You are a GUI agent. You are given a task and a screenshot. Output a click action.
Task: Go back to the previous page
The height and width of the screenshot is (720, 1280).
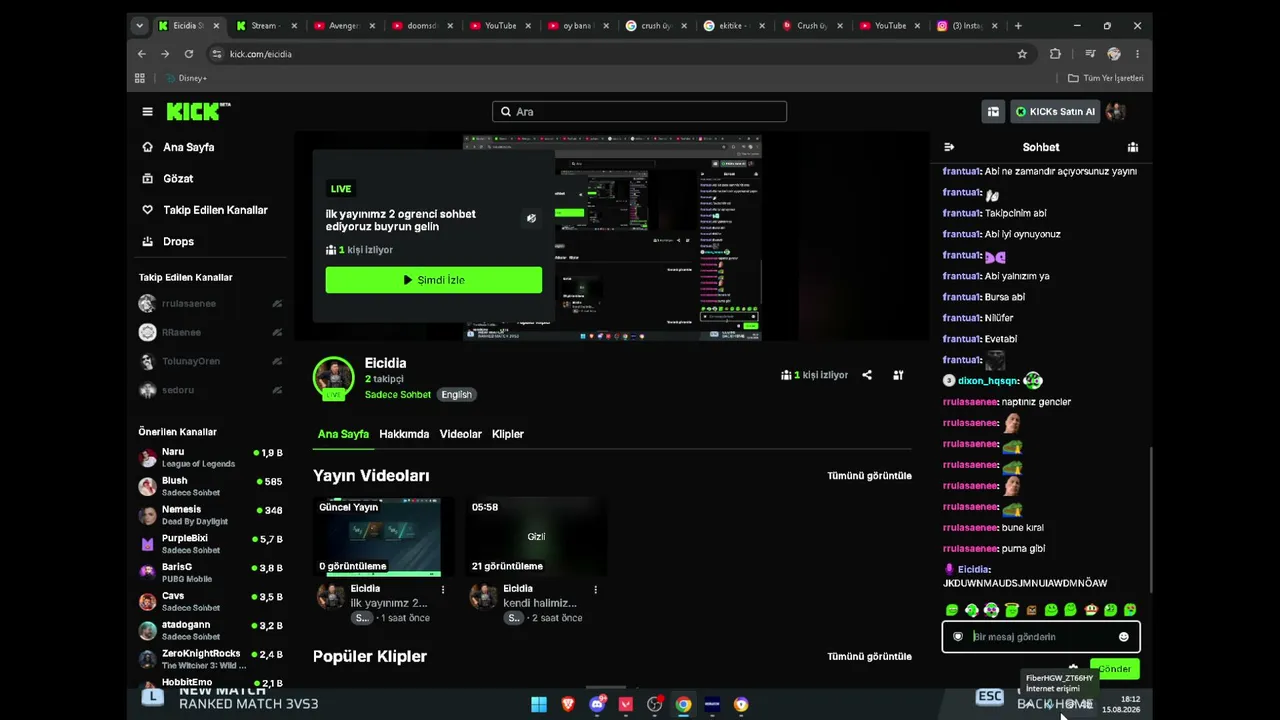[141, 54]
